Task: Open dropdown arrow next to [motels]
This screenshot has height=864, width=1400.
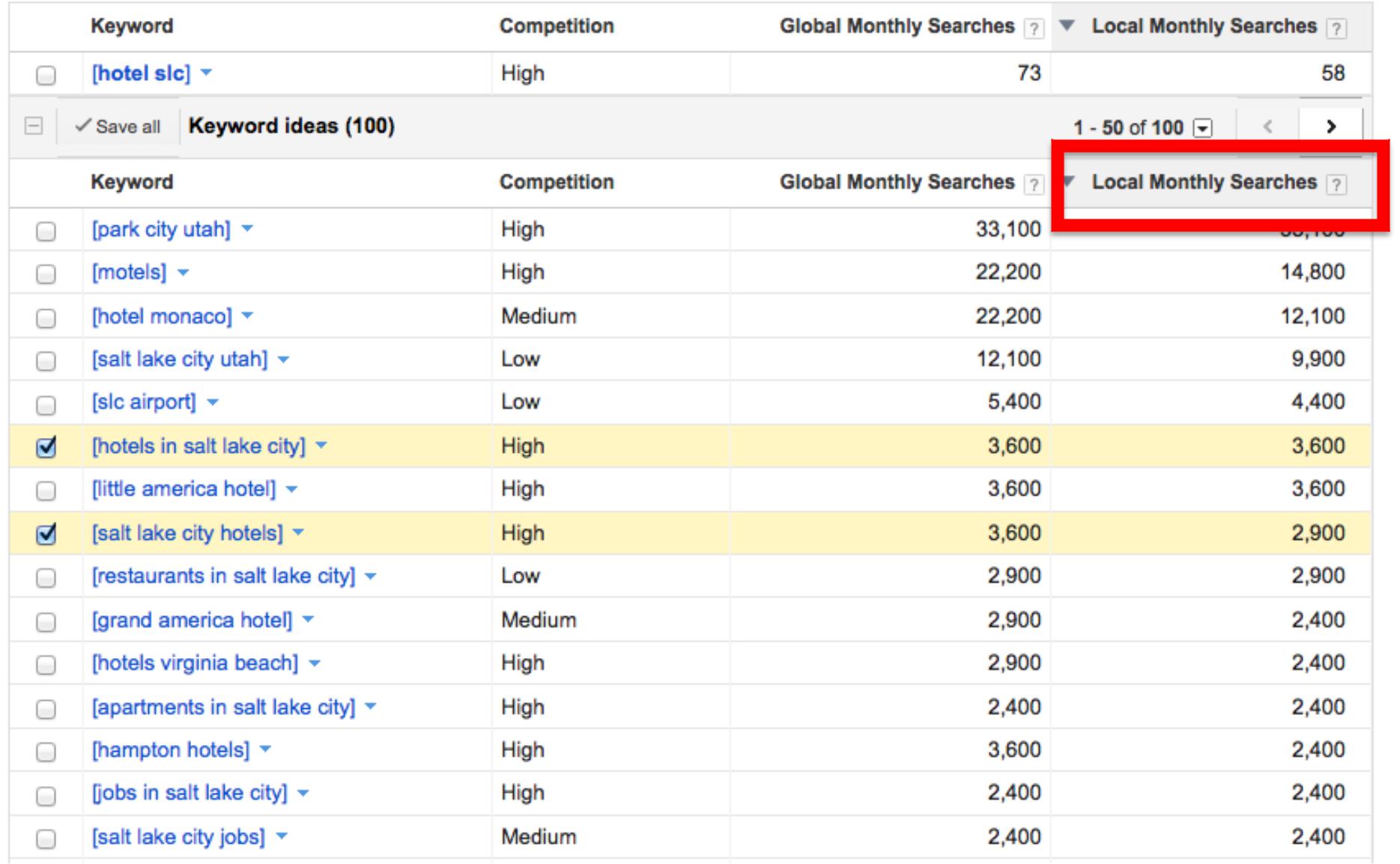Action: (183, 273)
